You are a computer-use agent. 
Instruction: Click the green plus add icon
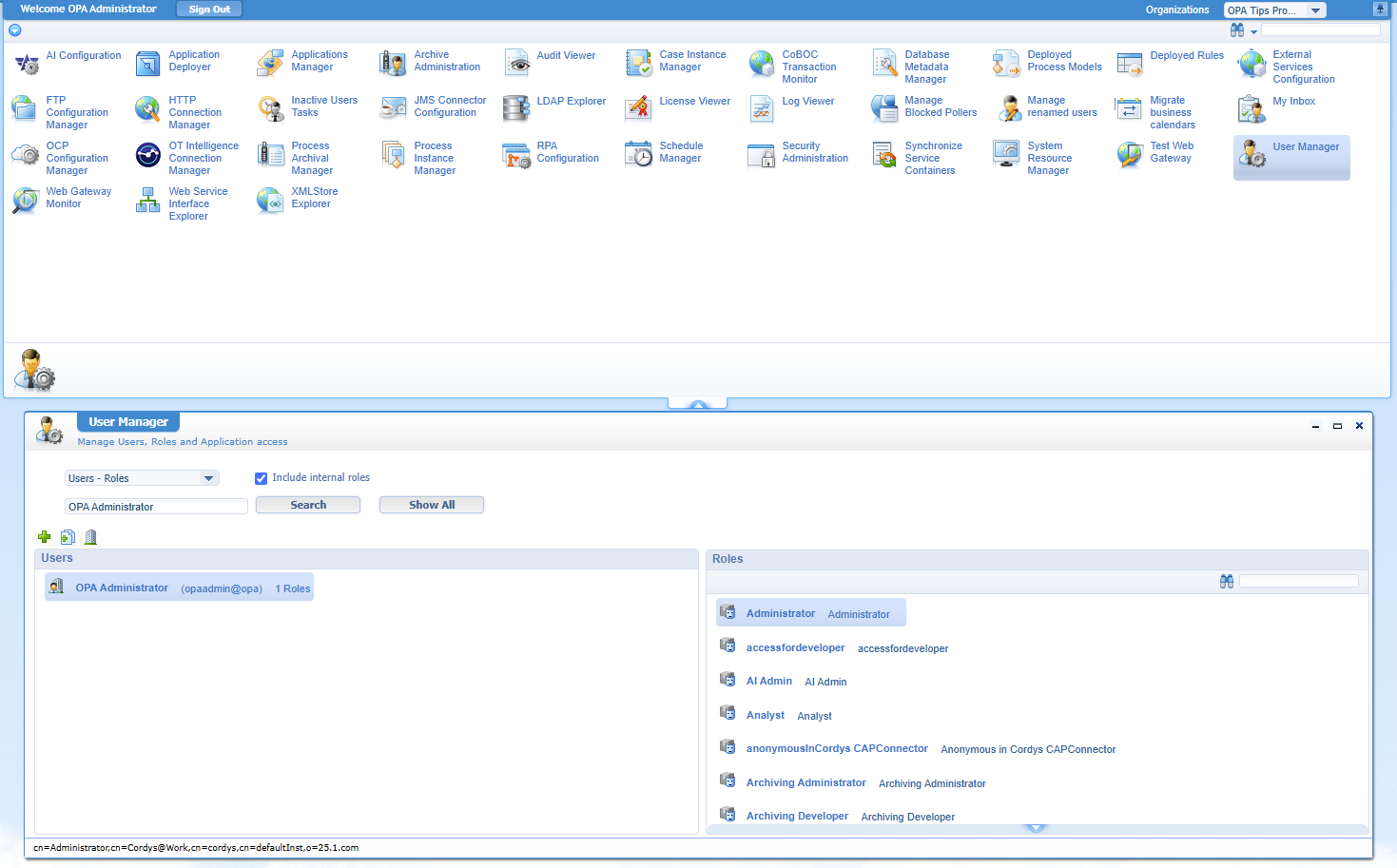point(44,537)
